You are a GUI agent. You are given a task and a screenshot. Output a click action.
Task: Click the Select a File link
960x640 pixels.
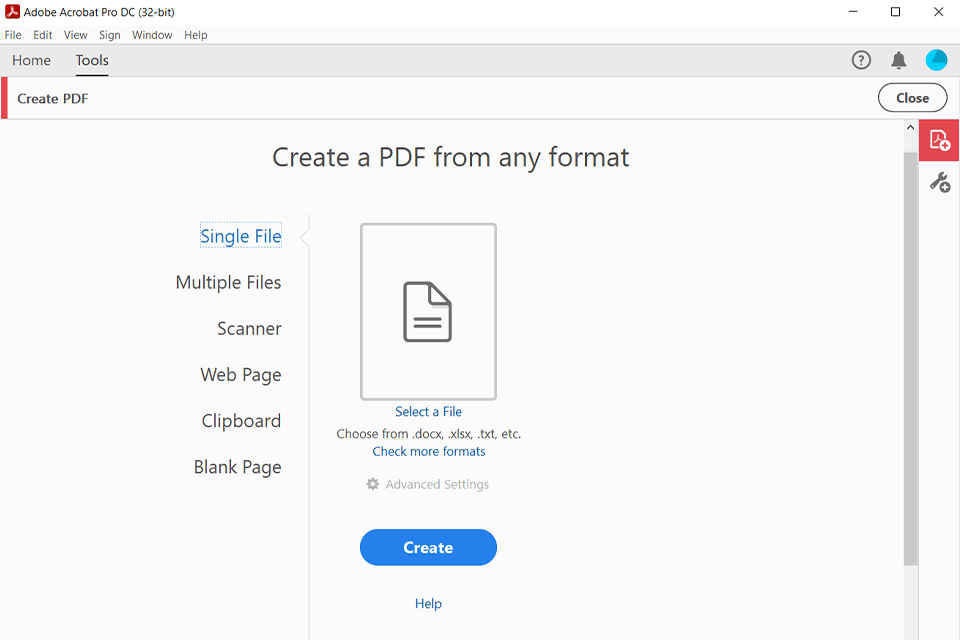click(x=428, y=411)
